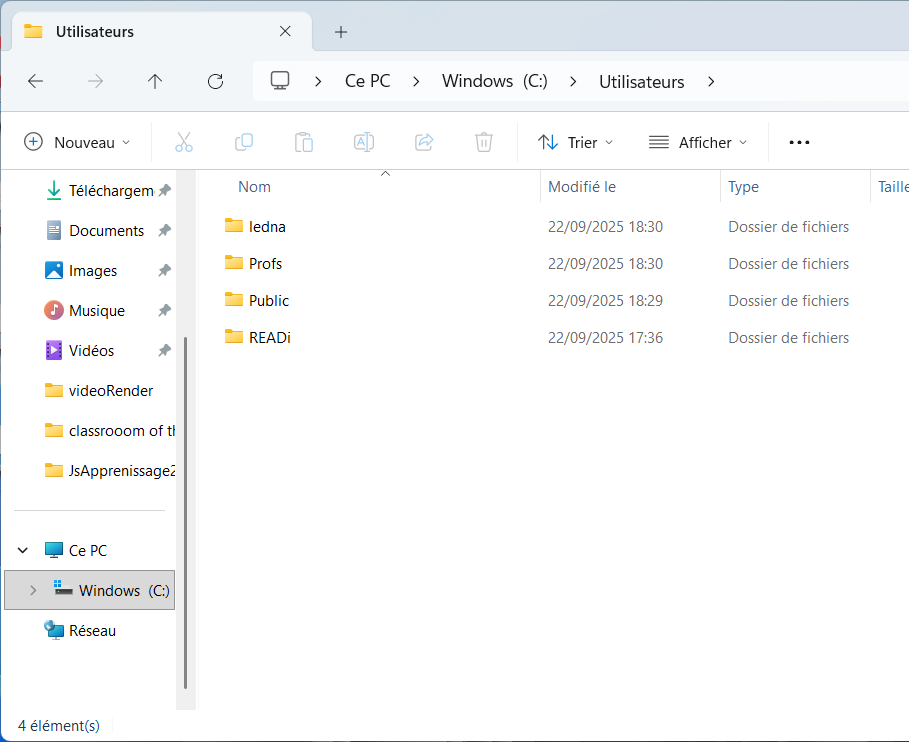Image resolution: width=909 pixels, height=742 pixels.
Task: Collapse the Ce PC tree node
Action: pyautogui.click(x=23, y=550)
